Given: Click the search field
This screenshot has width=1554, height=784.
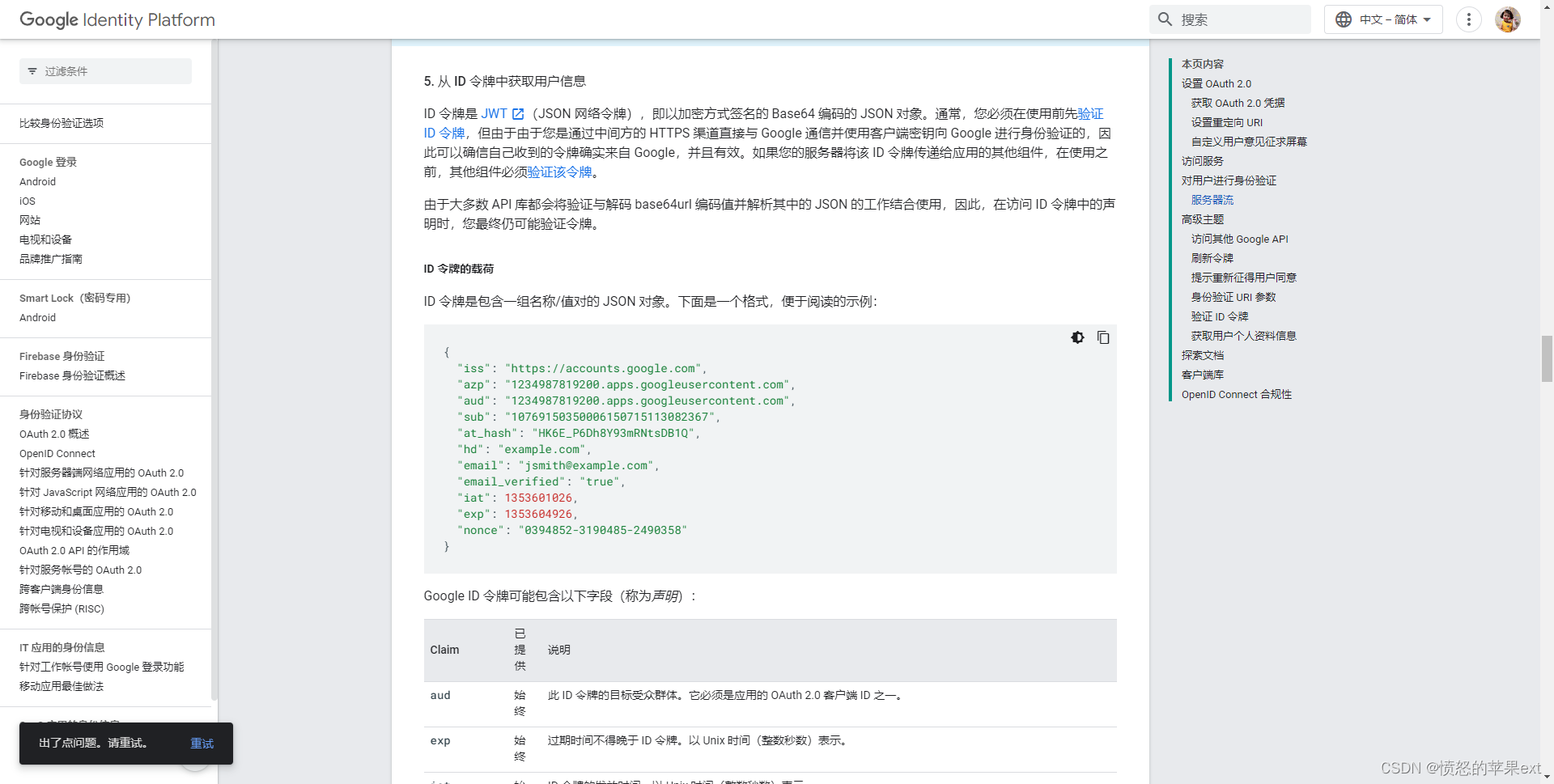Looking at the screenshot, I should pos(1230,19).
